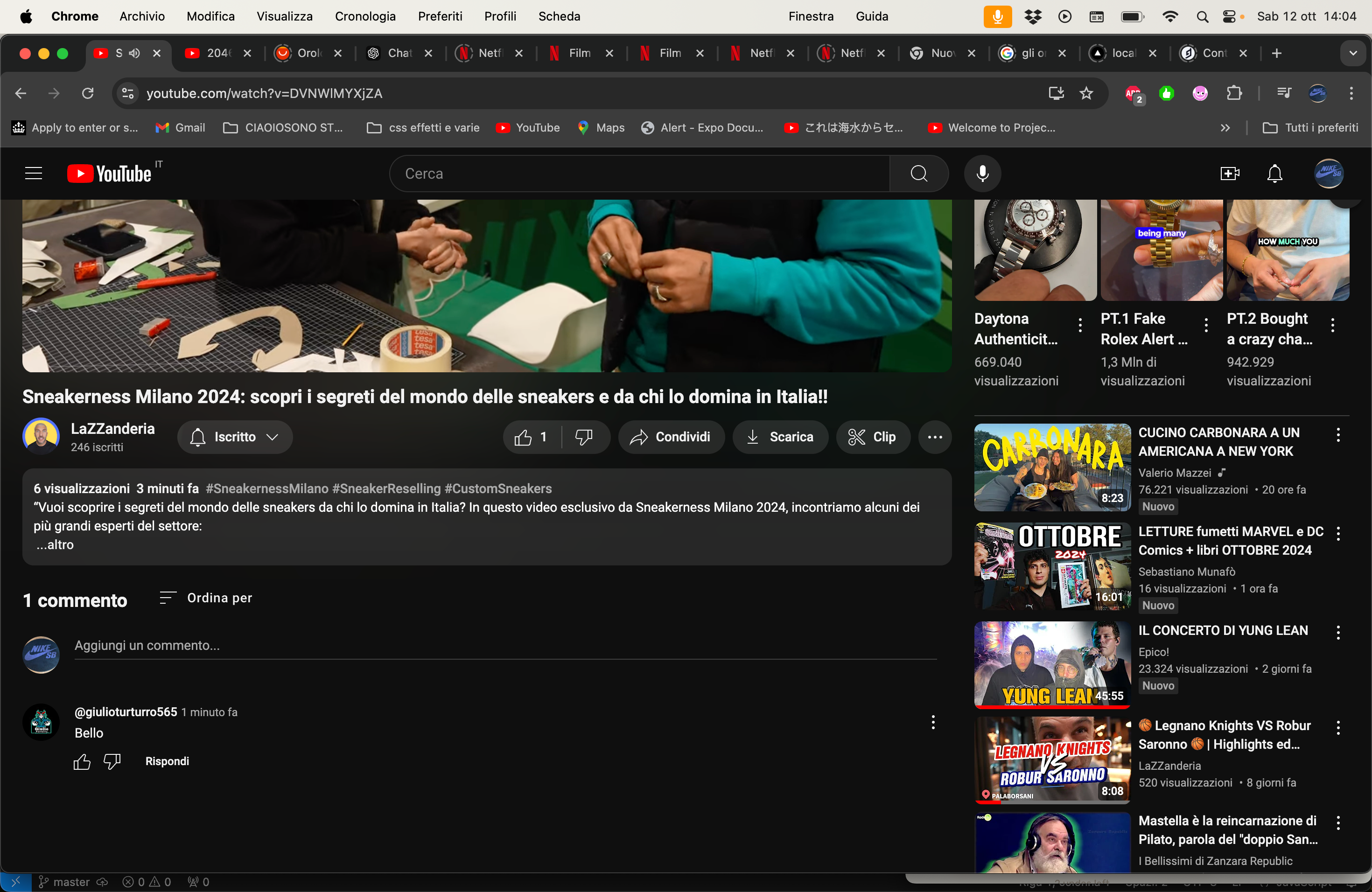Go back in Chrome history
The width and height of the screenshot is (1372, 892).
point(21,93)
